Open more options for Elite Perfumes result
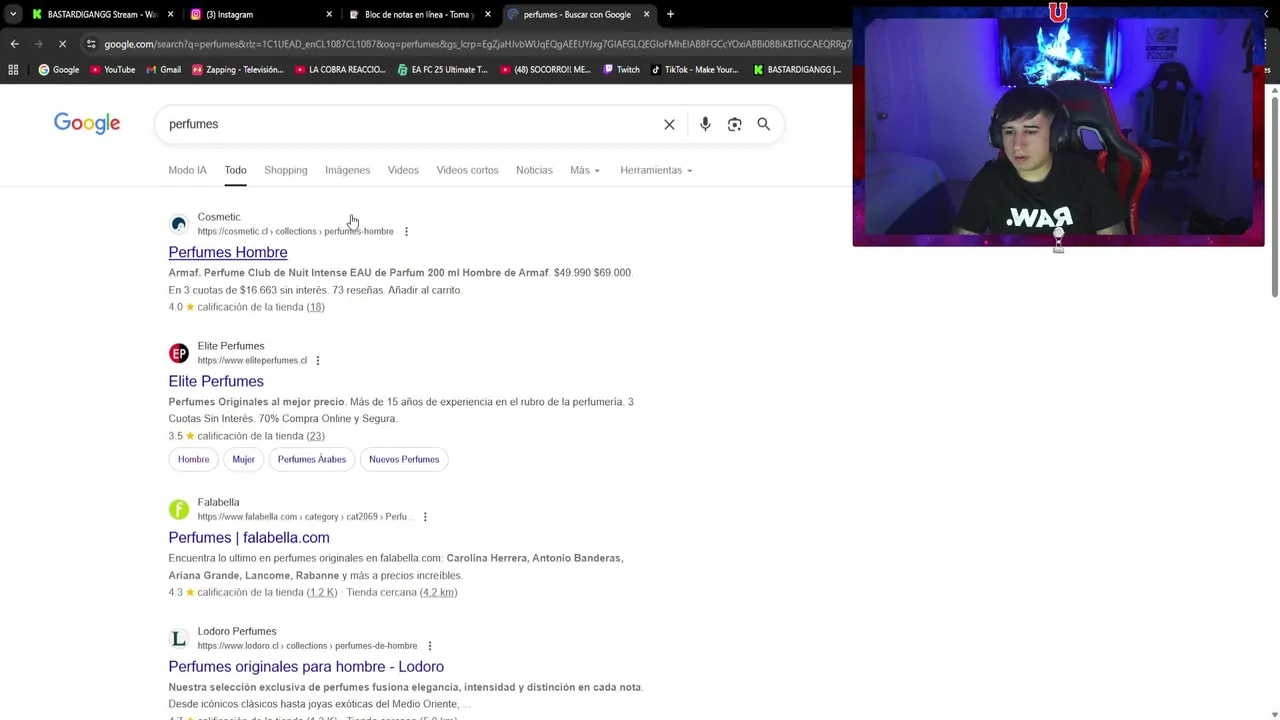This screenshot has height=720, width=1280. click(318, 360)
